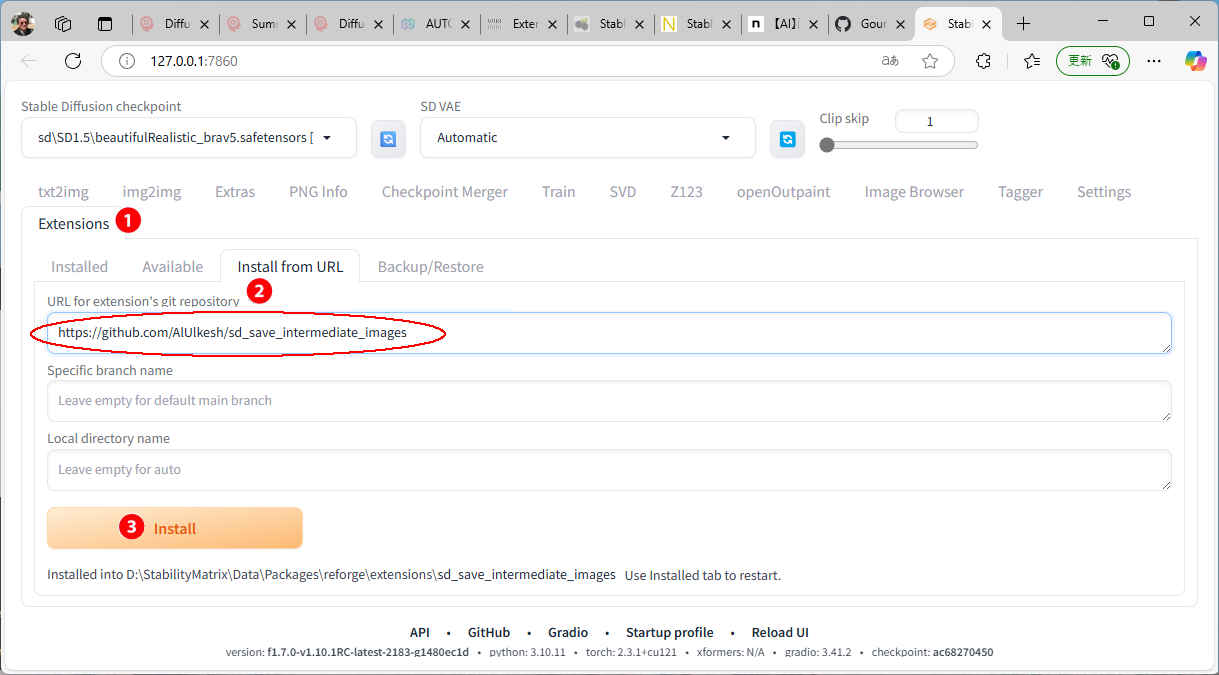Open the Available extensions tab
This screenshot has width=1219, height=675.
(x=172, y=266)
